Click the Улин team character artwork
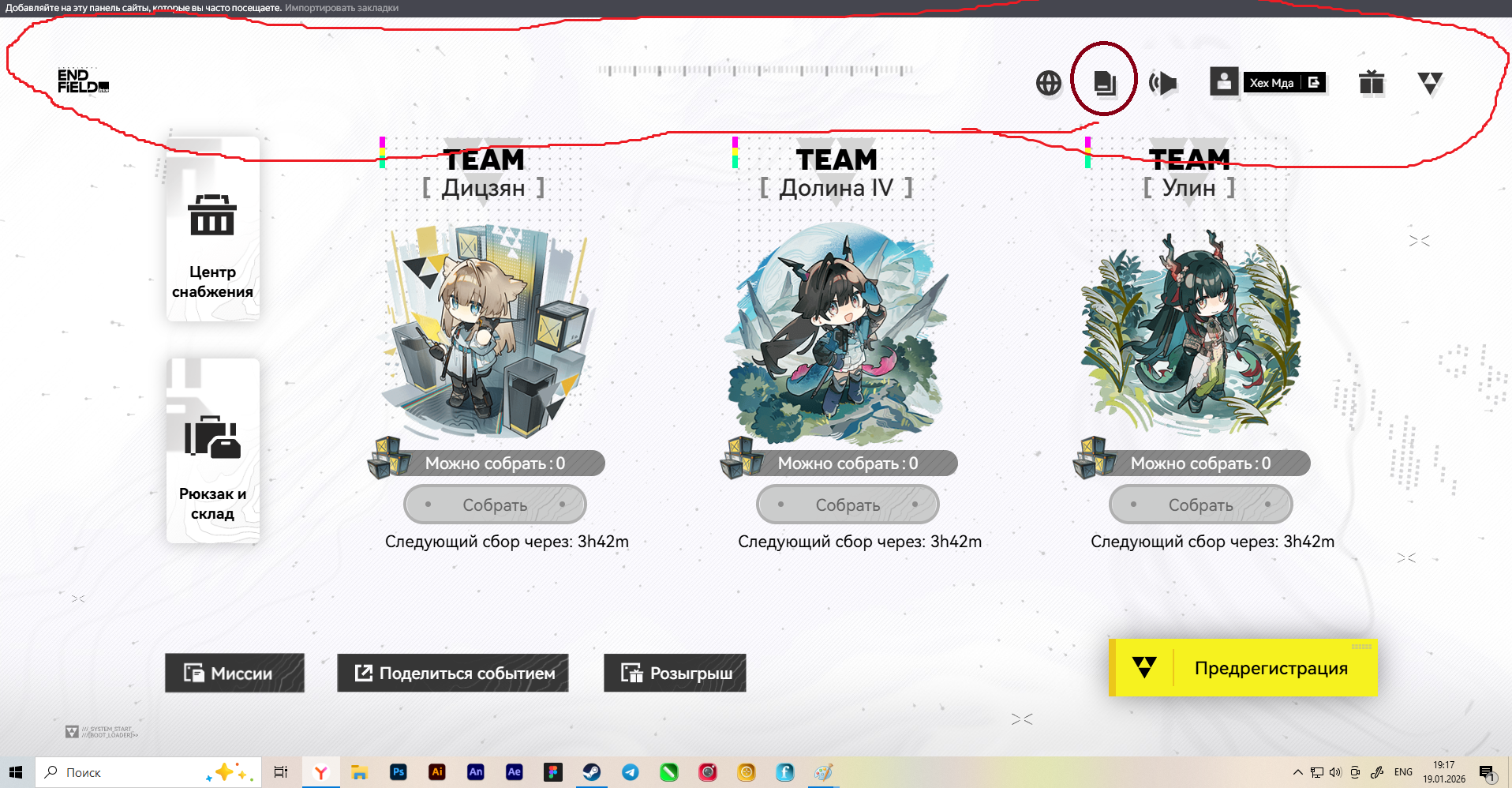1512x788 pixels. [1190, 332]
